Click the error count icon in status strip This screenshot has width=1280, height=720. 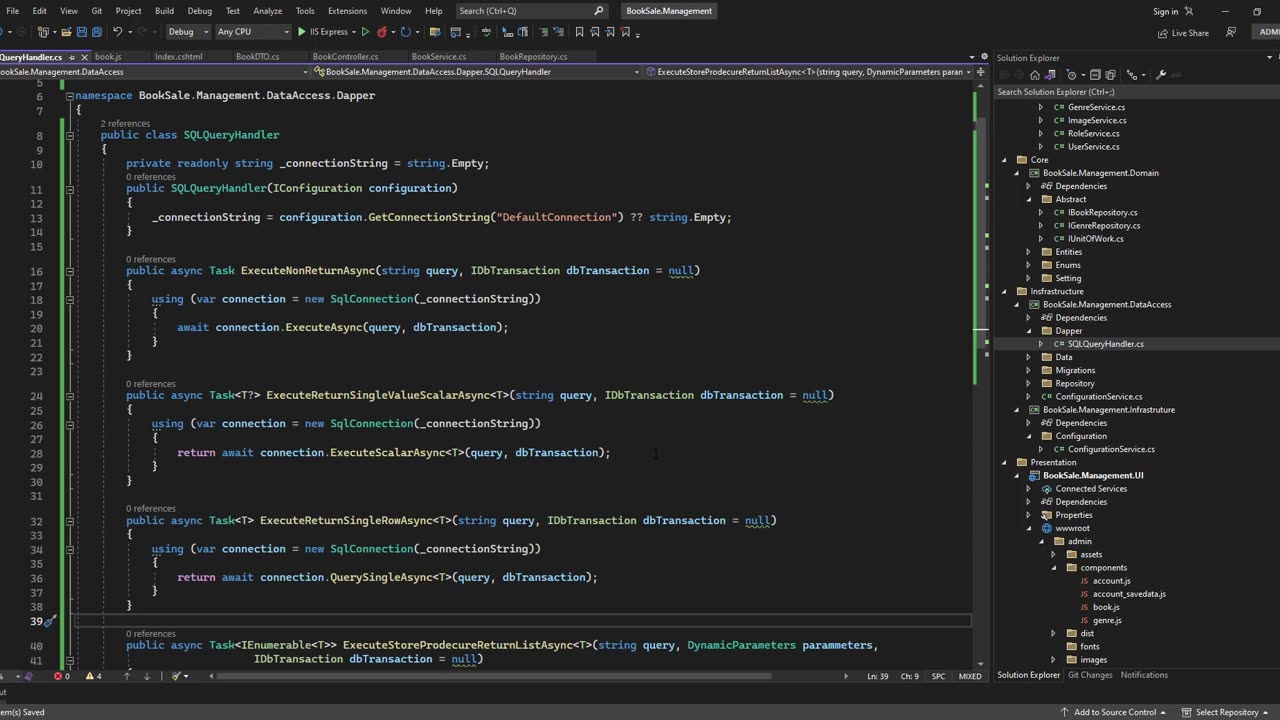pos(57,676)
